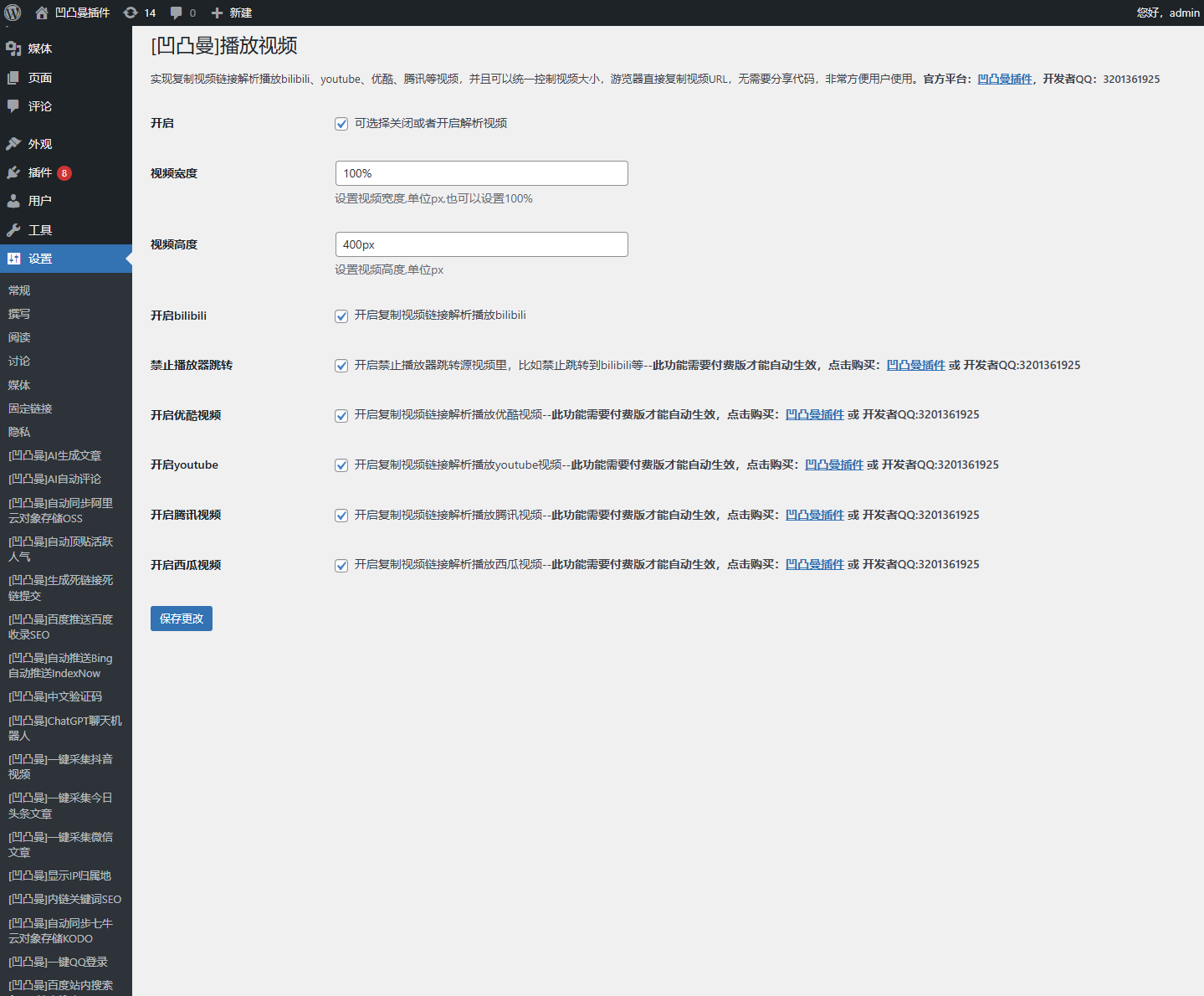Image resolution: width=1204 pixels, height=996 pixels.
Task: Click 凹凸曼插件 site name in admin bar
Action: click(82, 13)
